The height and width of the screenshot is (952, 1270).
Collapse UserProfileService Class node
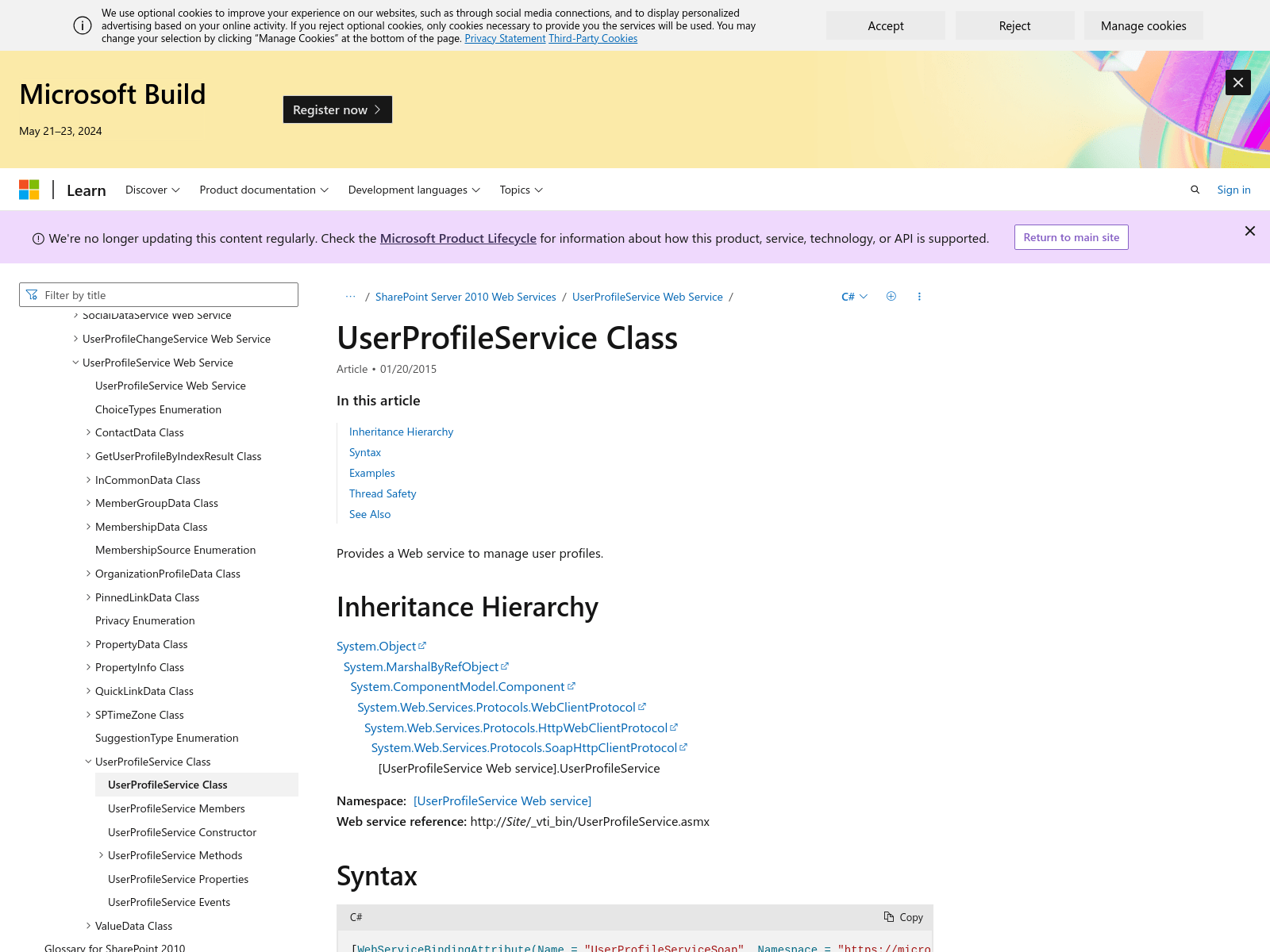click(x=88, y=762)
